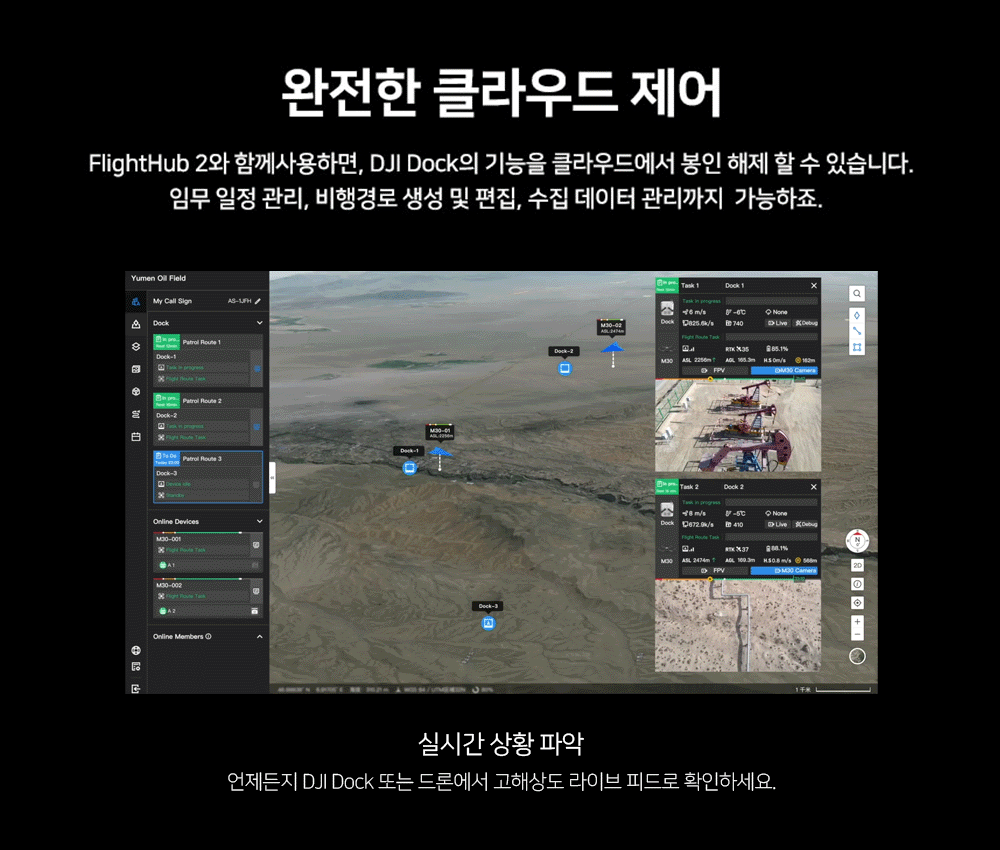
Task: Click the Online Members info icon
Action: 209,636
